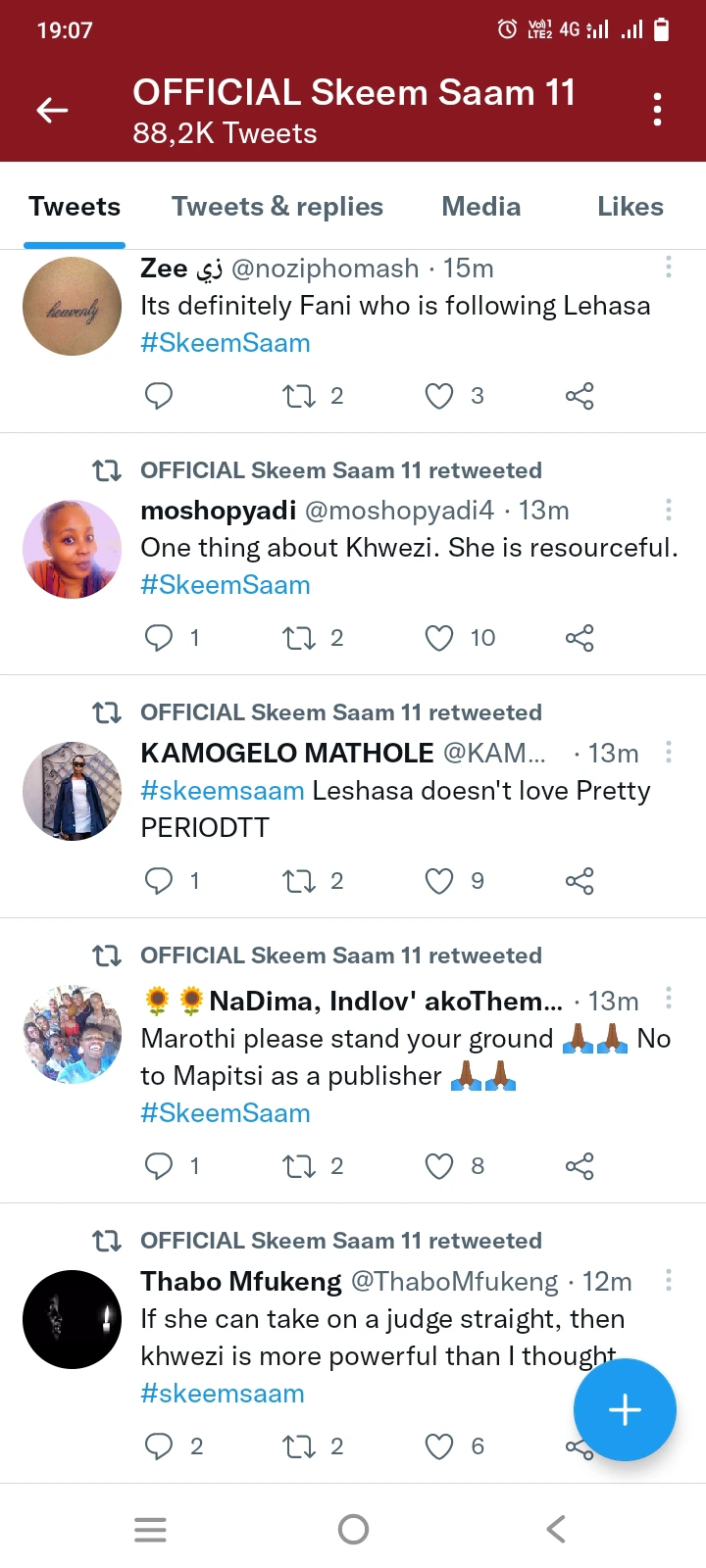Retweet moshopyadi's Khwezi tweet
The height and width of the screenshot is (1568, 706).
click(x=299, y=639)
